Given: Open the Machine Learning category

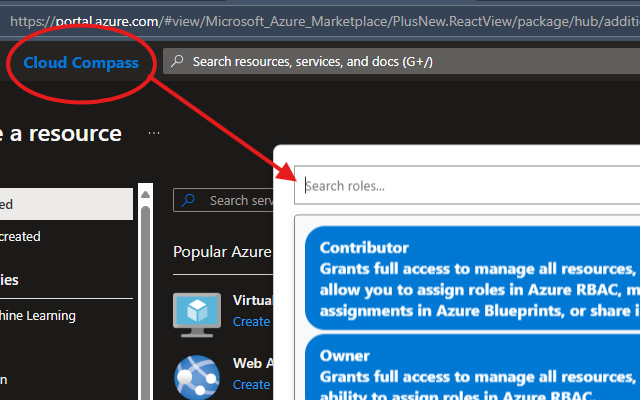Looking at the screenshot, I should (40, 315).
